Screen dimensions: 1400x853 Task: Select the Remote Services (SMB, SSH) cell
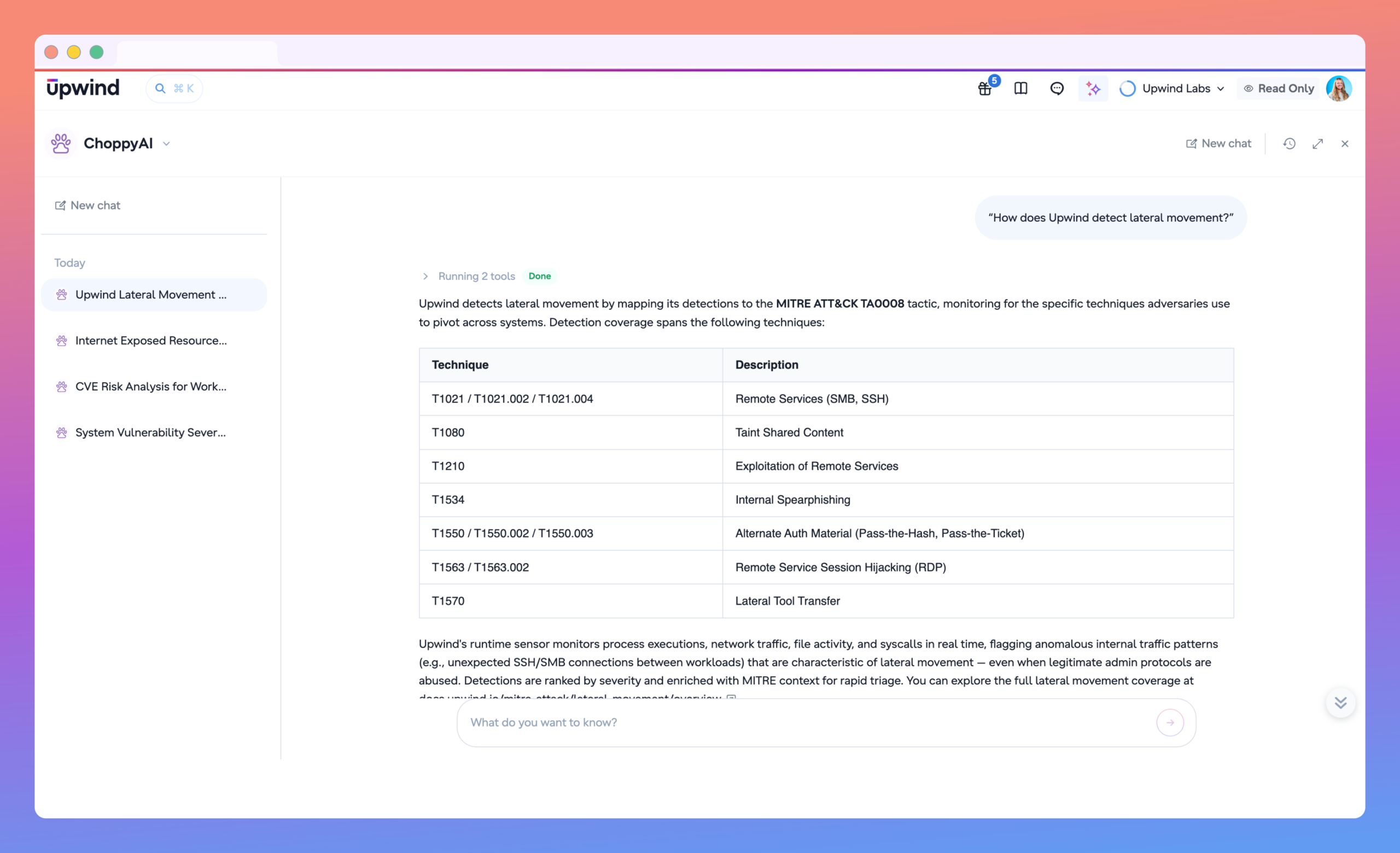[978, 399]
